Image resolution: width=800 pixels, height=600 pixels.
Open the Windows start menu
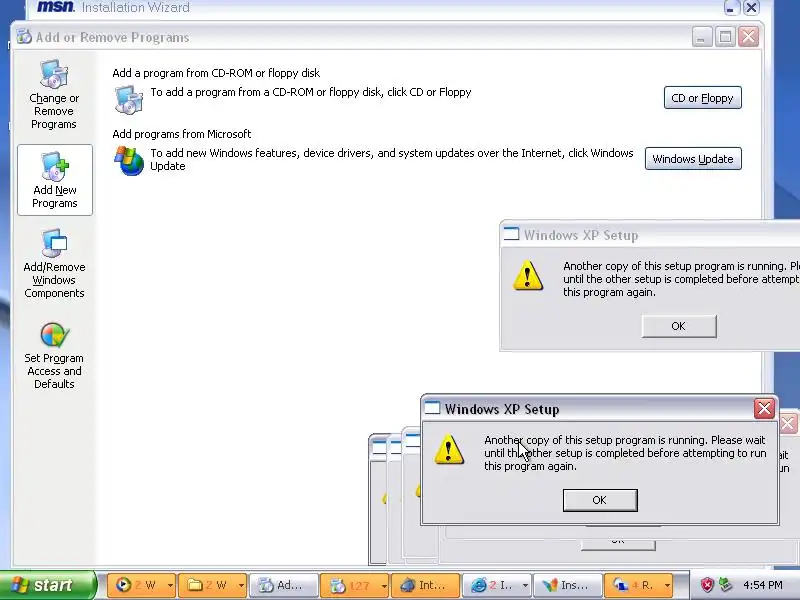pos(47,585)
